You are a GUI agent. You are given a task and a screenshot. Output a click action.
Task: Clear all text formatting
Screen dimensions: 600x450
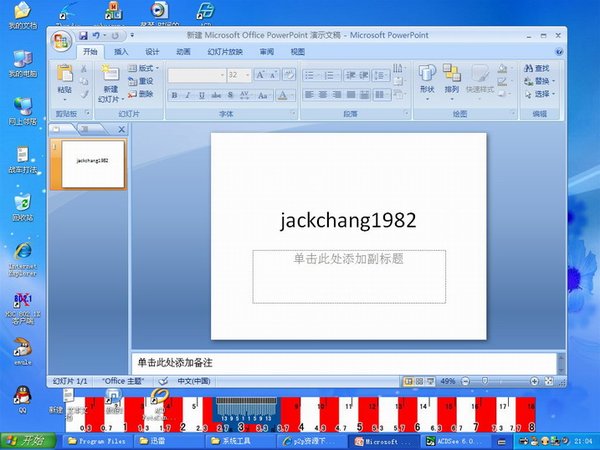click(289, 75)
